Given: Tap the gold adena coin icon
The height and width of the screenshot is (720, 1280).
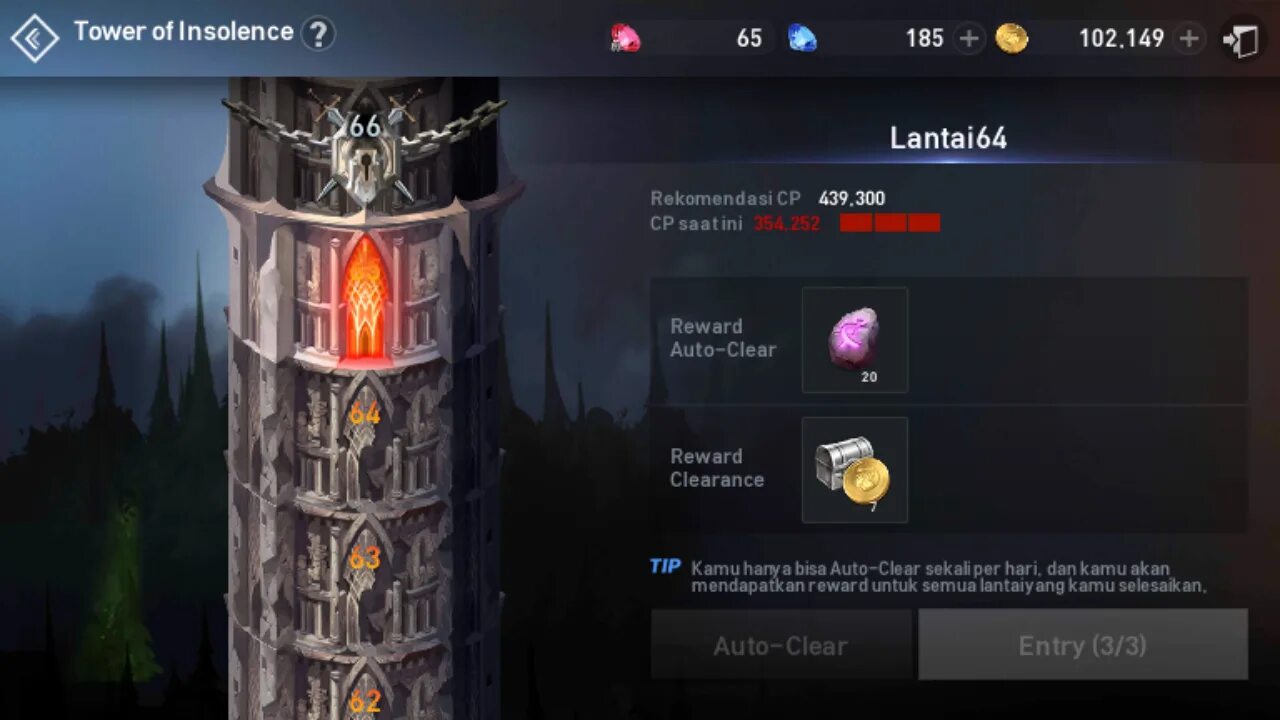Looking at the screenshot, I should 1012,39.
